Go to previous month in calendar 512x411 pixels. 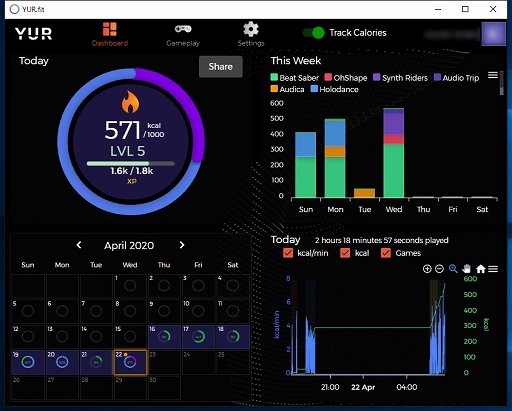pos(79,245)
